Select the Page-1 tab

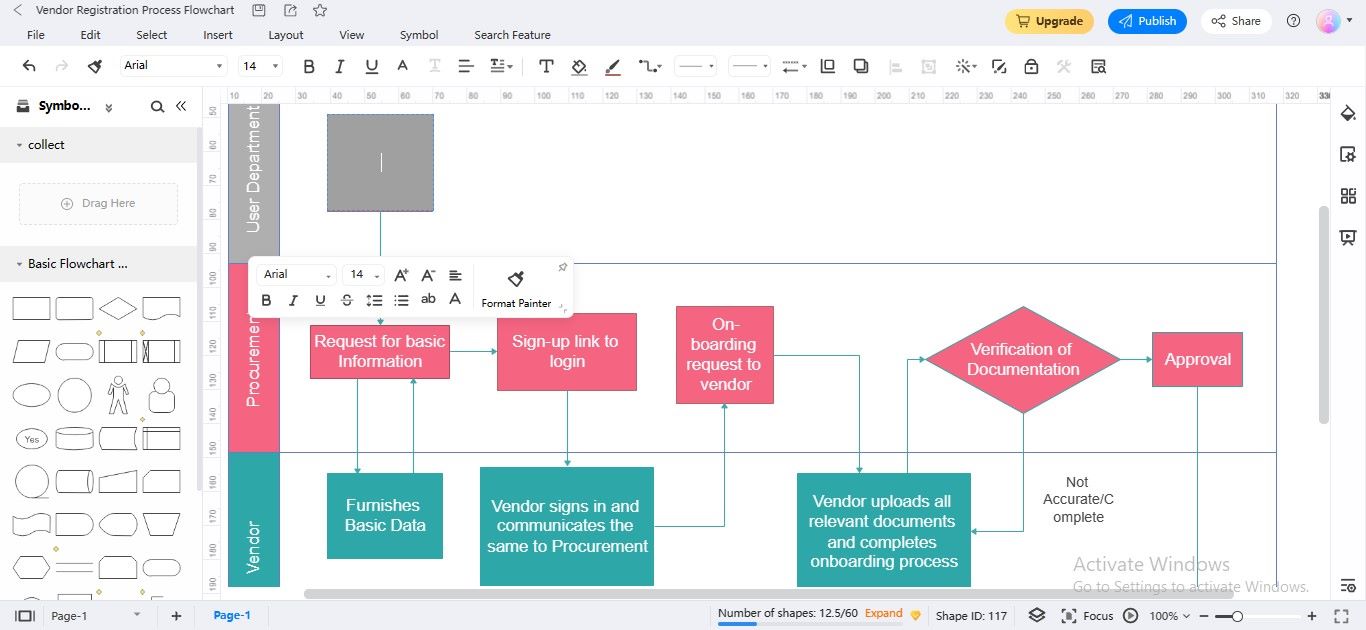coord(232,616)
